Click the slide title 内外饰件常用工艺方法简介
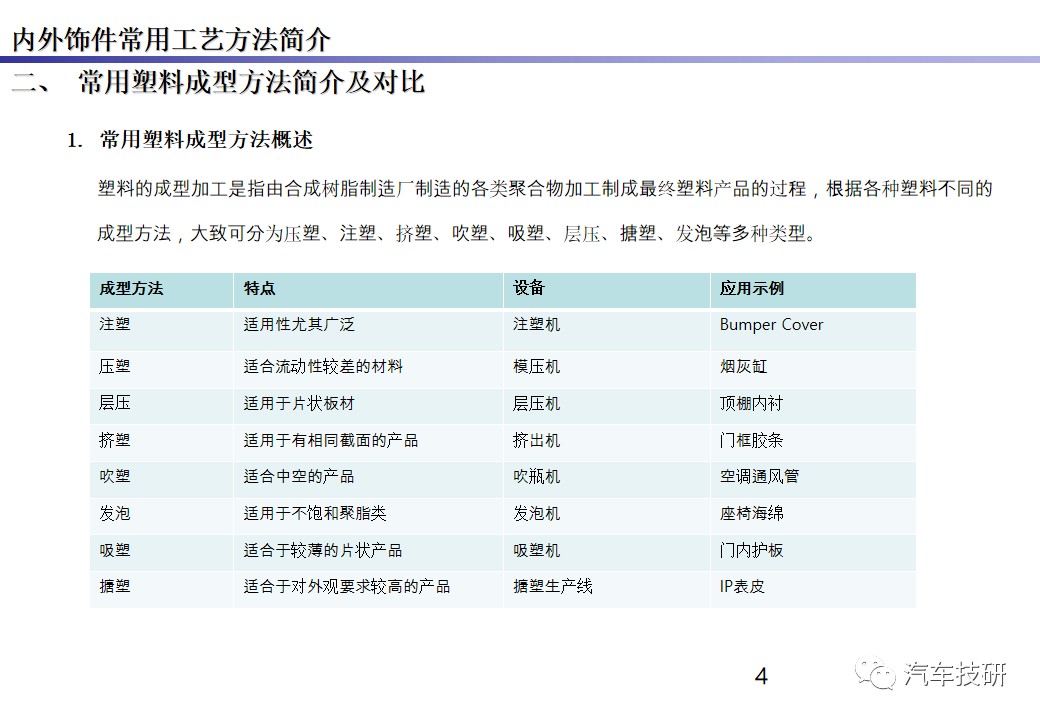The width and height of the screenshot is (1040, 720). point(171,40)
